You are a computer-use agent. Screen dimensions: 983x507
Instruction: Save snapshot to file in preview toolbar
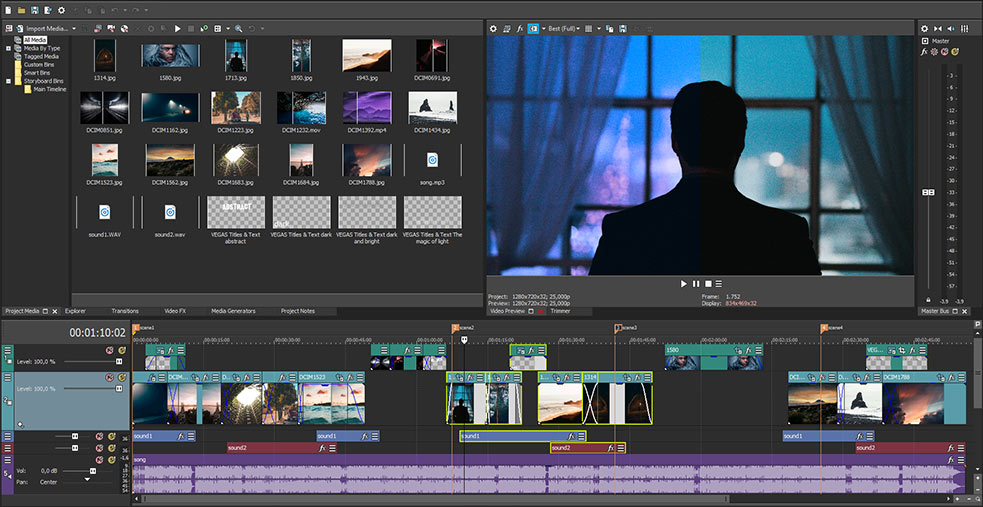623,29
